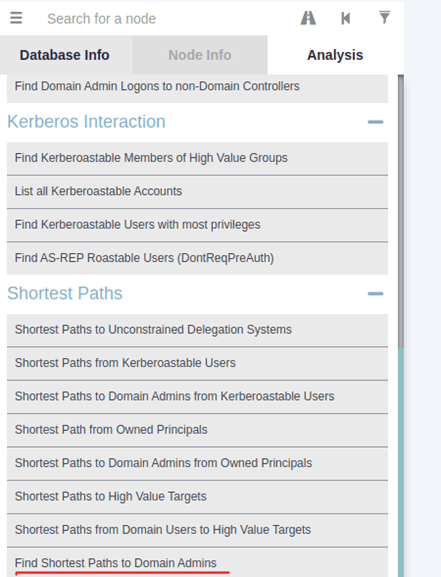
Task: Collapse the Kerberos Interaction section
Action: click(x=375, y=122)
